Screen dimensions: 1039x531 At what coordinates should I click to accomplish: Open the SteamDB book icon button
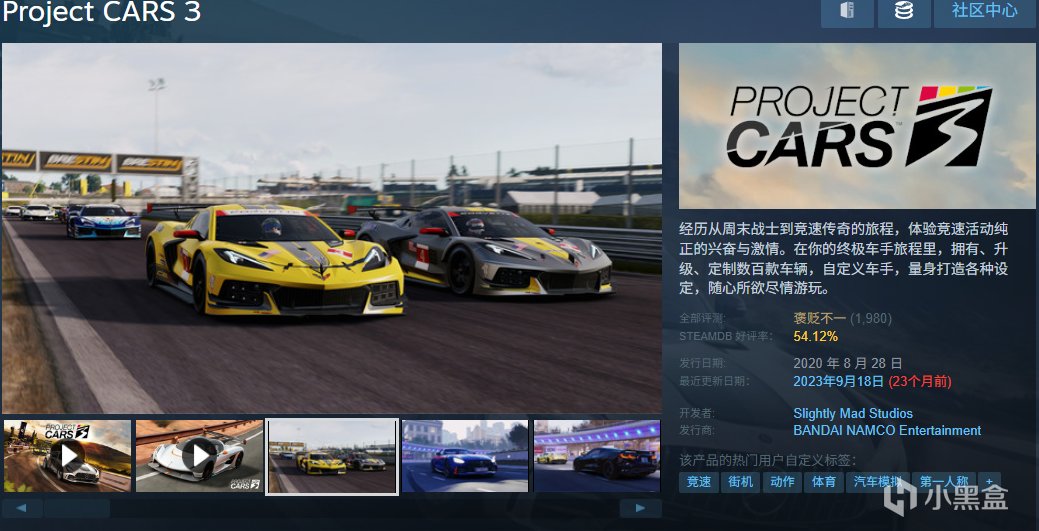[847, 12]
